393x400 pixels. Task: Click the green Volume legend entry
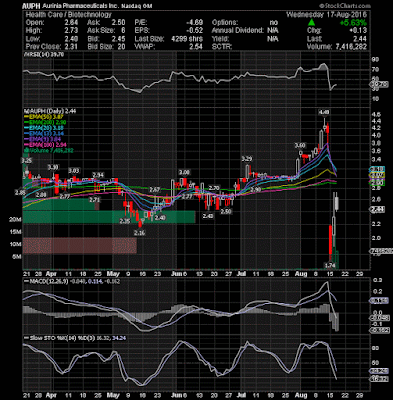pyautogui.click(x=48, y=151)
